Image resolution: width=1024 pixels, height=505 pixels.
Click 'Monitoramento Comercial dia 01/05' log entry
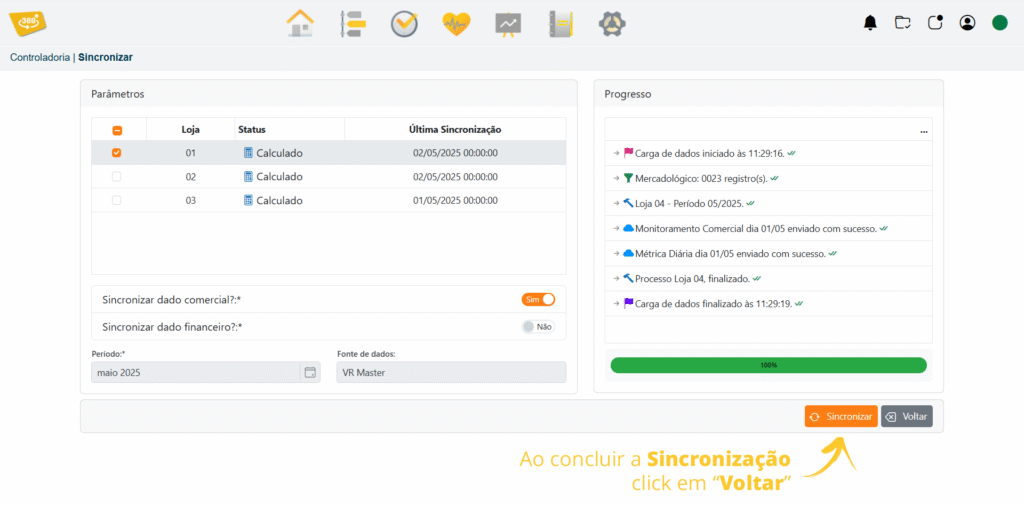tap(769, 229)
